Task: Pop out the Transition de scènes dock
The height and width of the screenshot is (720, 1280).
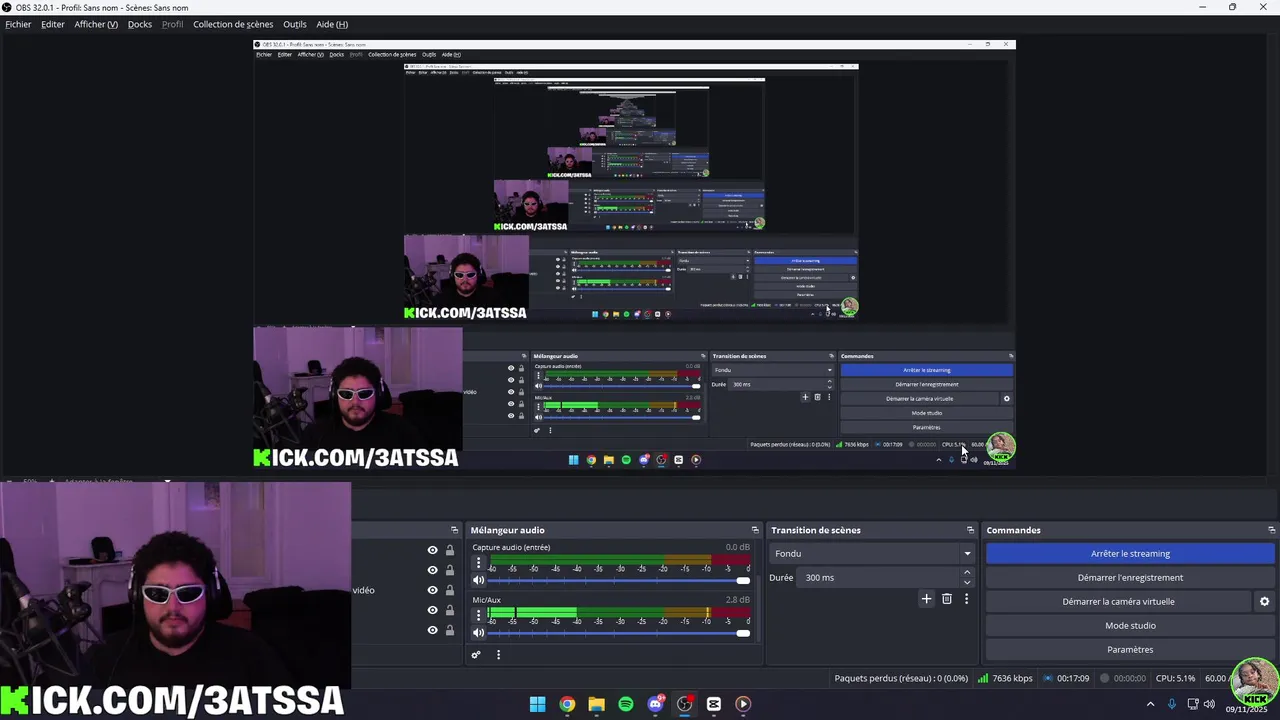Action: coord(970,530)
